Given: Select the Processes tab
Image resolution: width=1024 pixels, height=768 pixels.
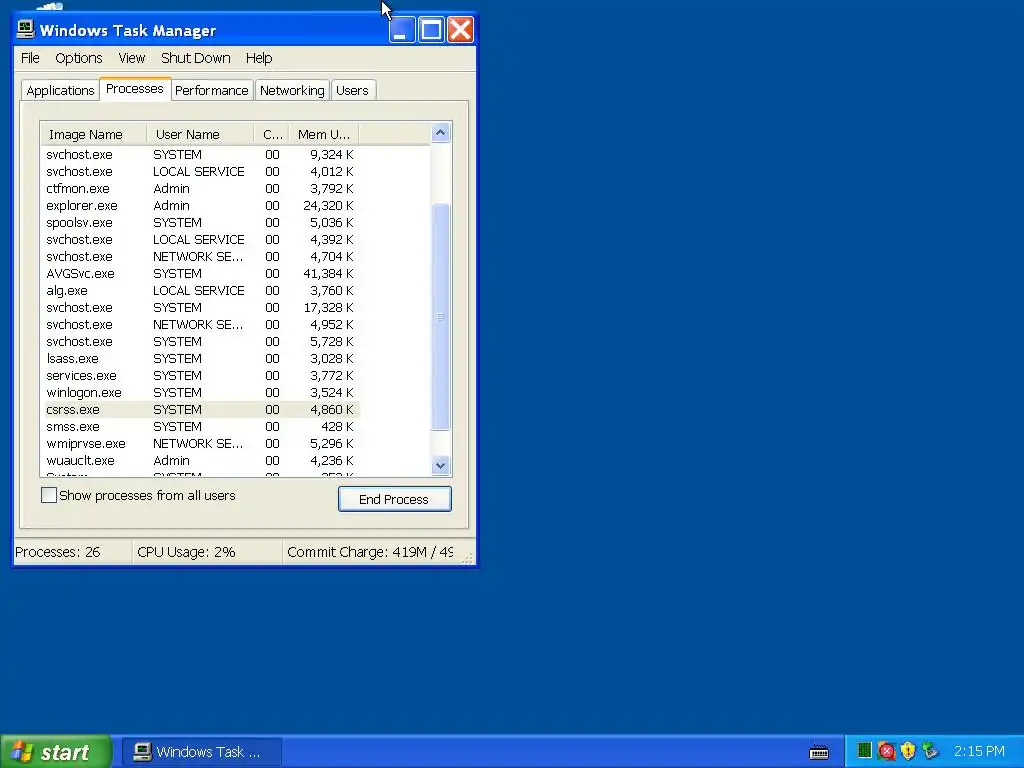Looking at the screenshot, I should coord(135,89).
